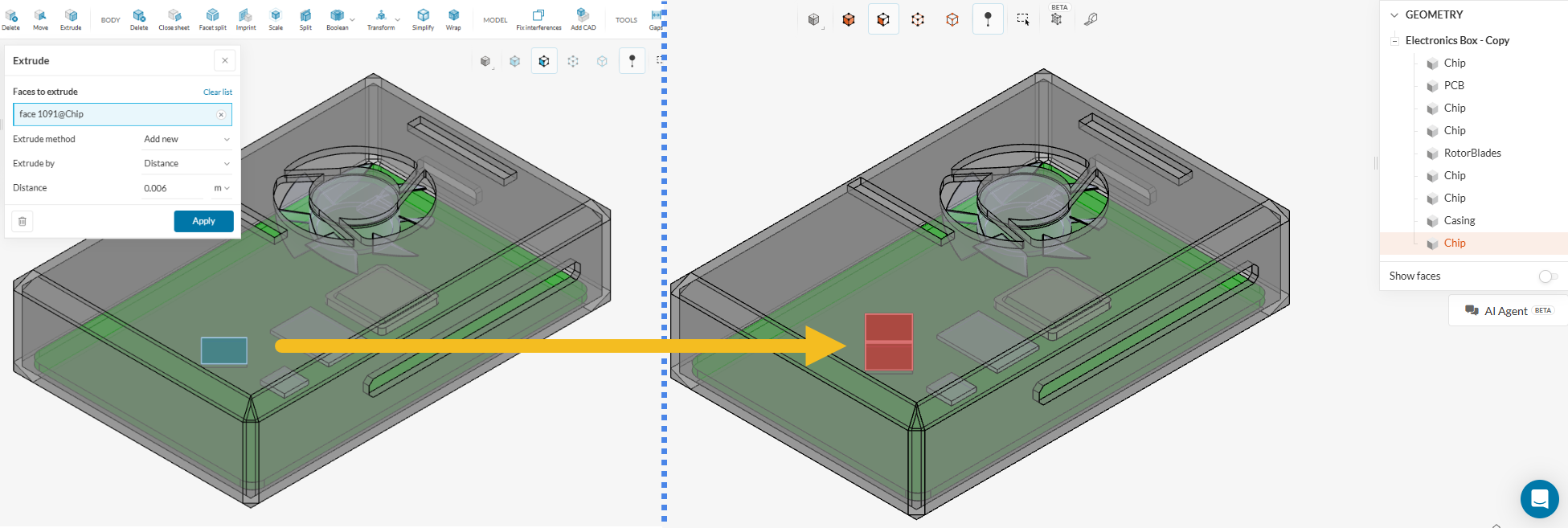Select the Casing part in tree

tap(1459, 220)
